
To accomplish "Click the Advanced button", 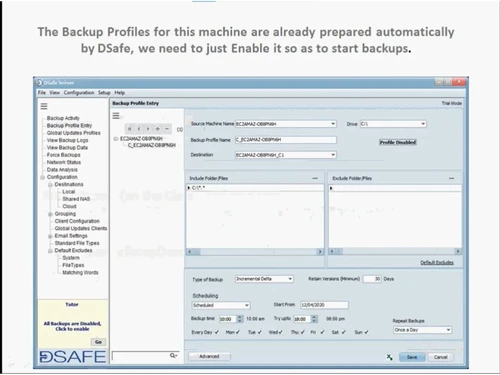I will (209, 356).
